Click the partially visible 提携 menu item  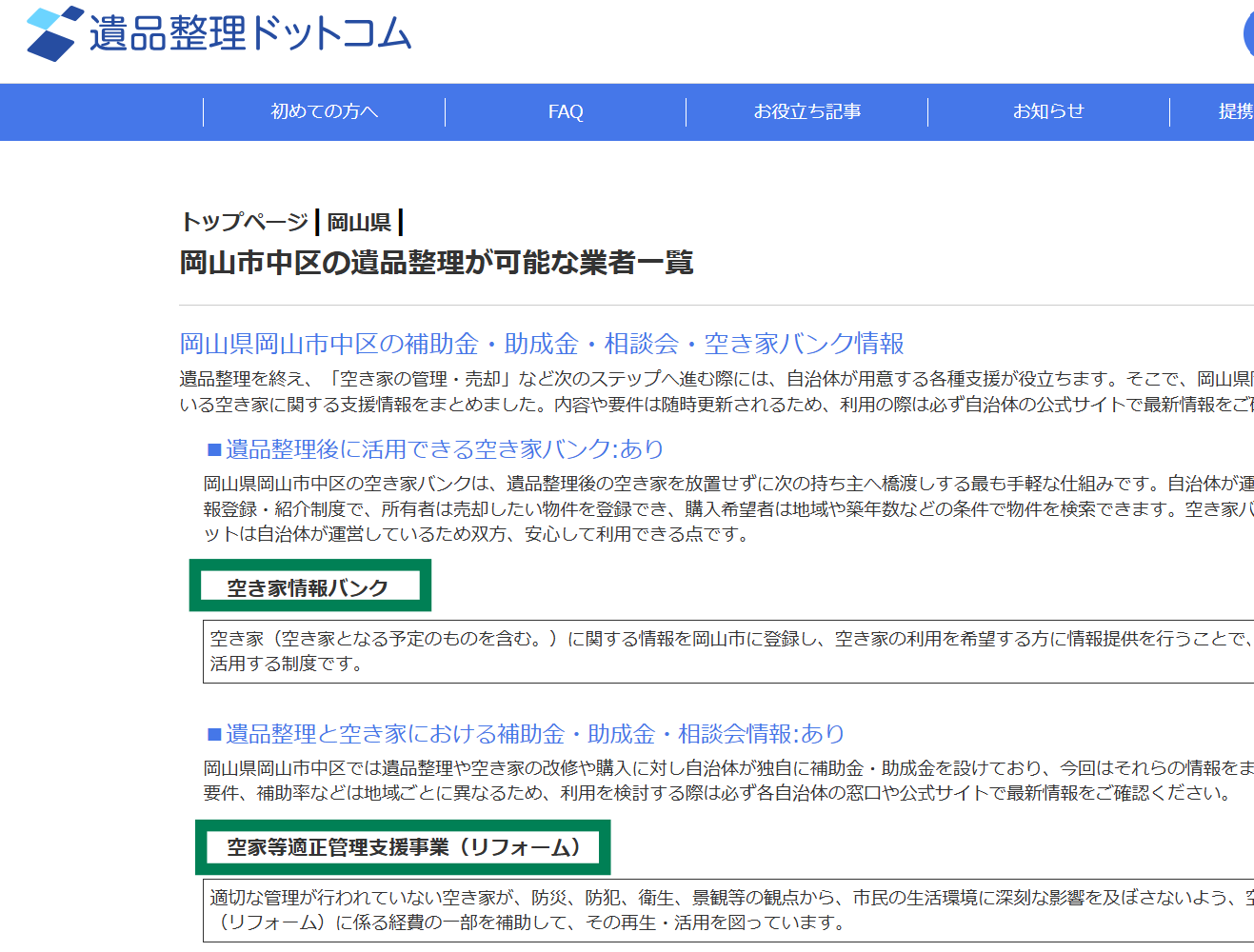1235,111
